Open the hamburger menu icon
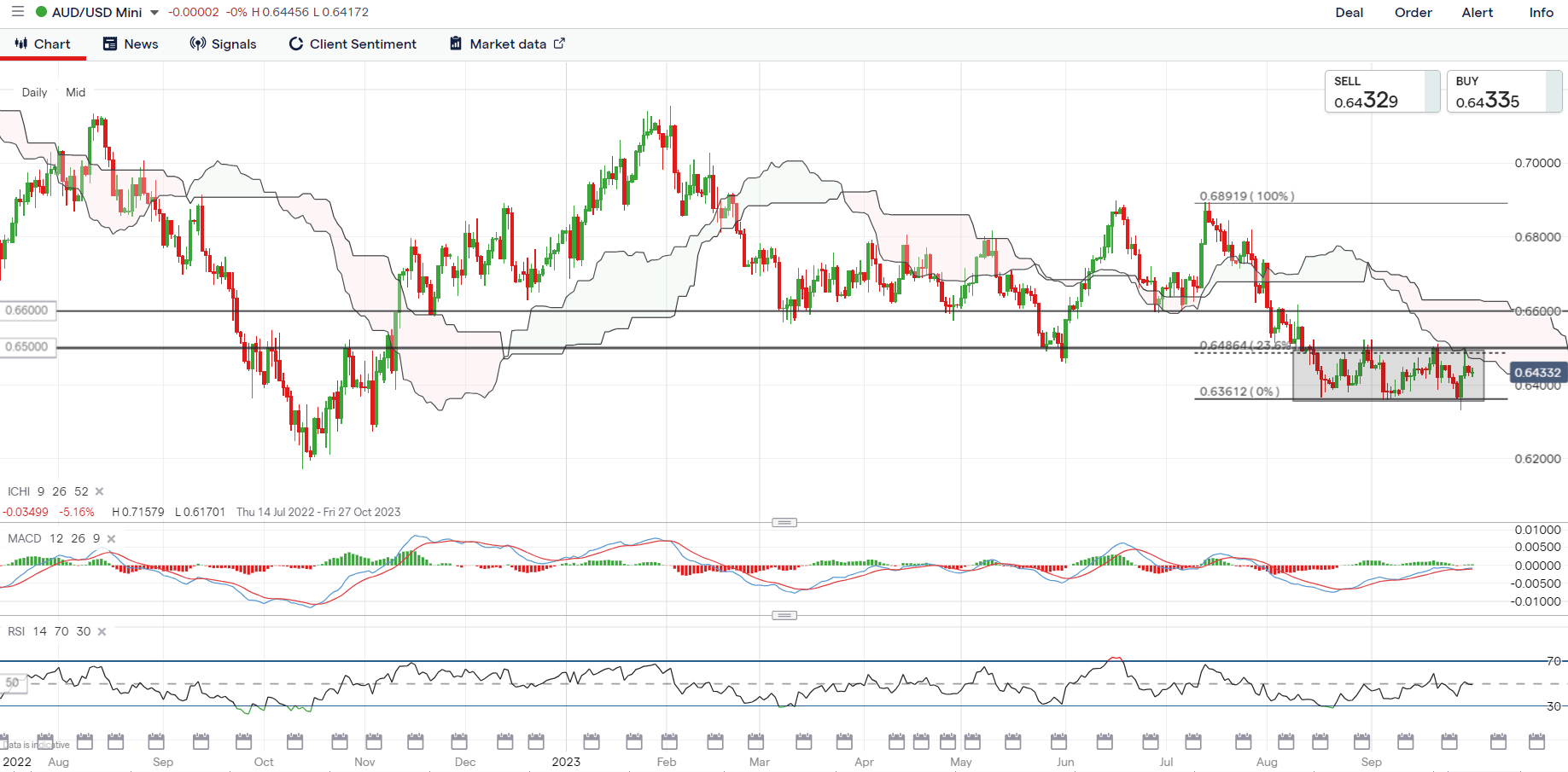1568x772 pixels. [x=17, y=12]
